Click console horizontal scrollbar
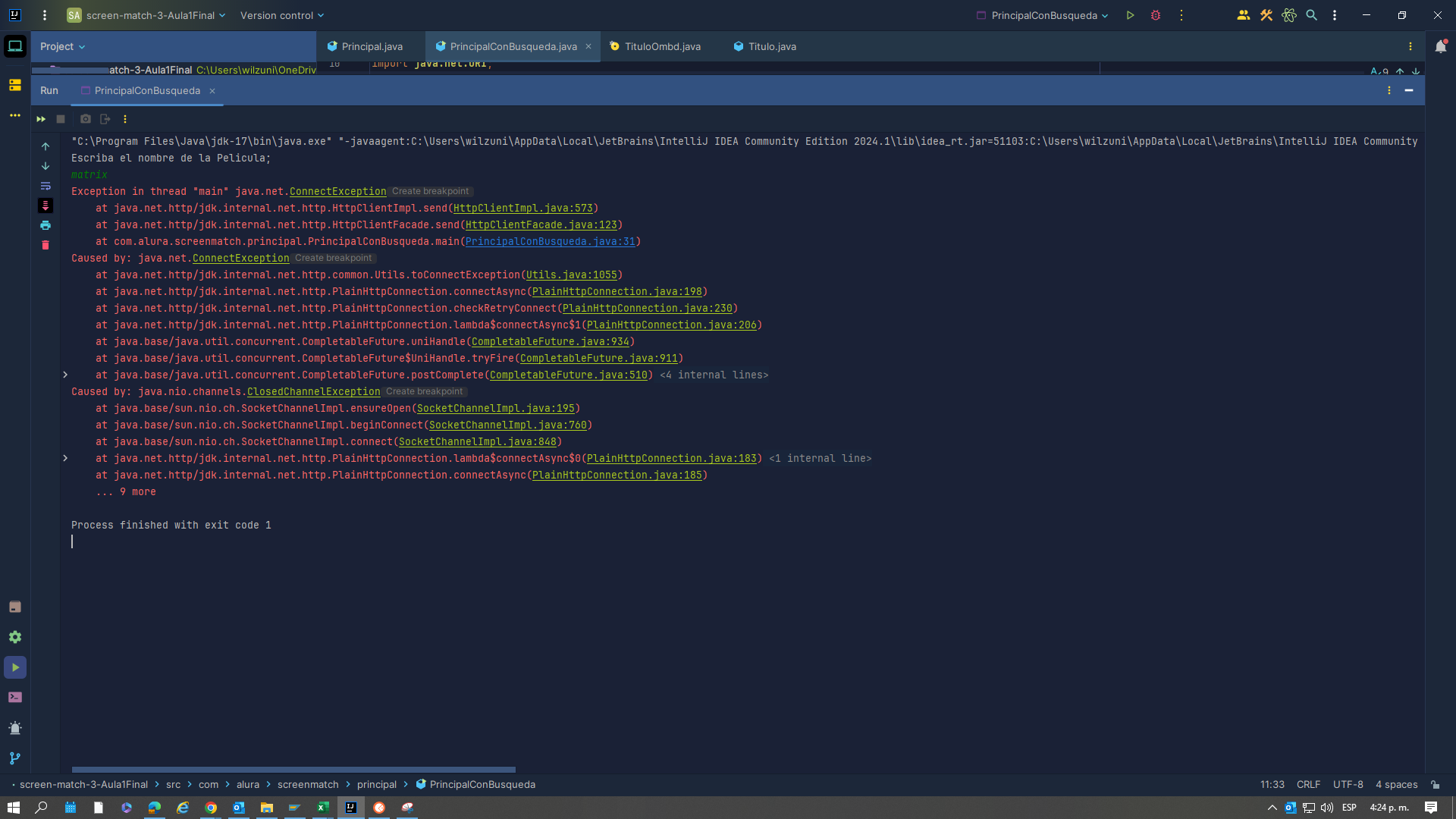The image size is (1456, 819). coord(293,770)
